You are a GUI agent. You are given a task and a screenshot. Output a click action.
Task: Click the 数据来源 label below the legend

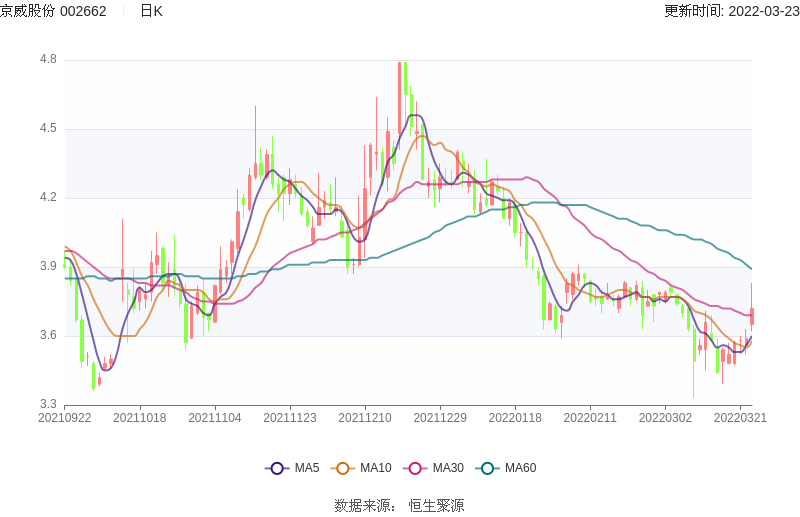pos(365,506)
